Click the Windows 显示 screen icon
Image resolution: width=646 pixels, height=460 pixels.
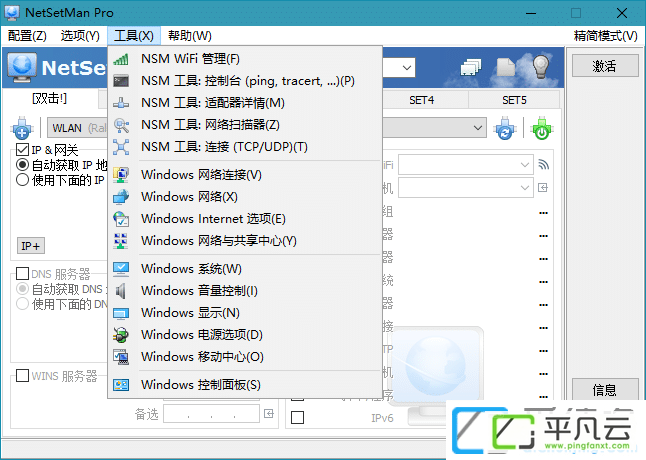tap(121, 313)
